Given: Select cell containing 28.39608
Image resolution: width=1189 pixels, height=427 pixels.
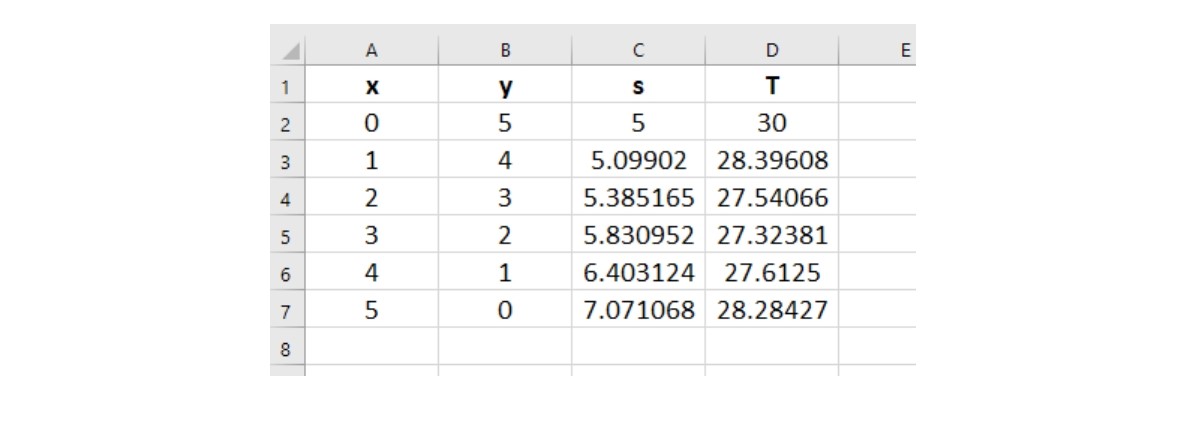Looking at the screenshot, I should click(772, 161).
